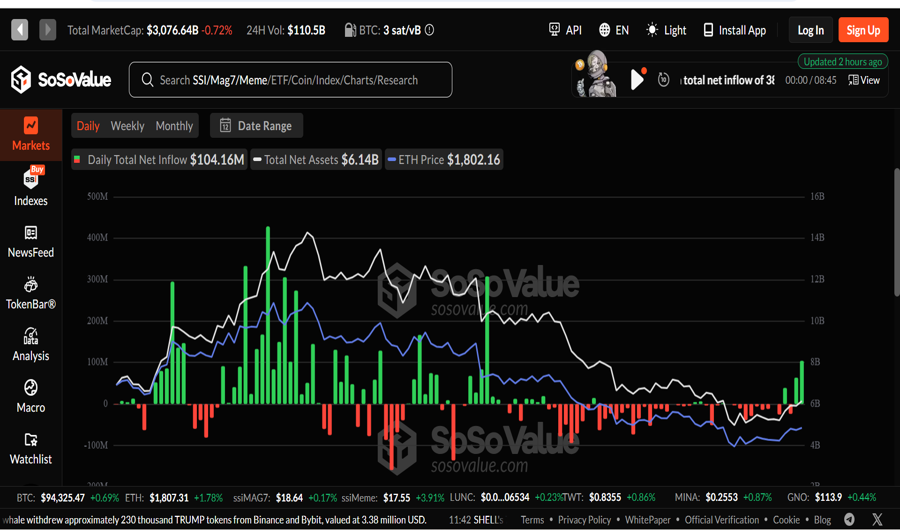Click Total MarketCap value $3,076.64B
This screenshot has width=900, height=530.
click(172, 30)
